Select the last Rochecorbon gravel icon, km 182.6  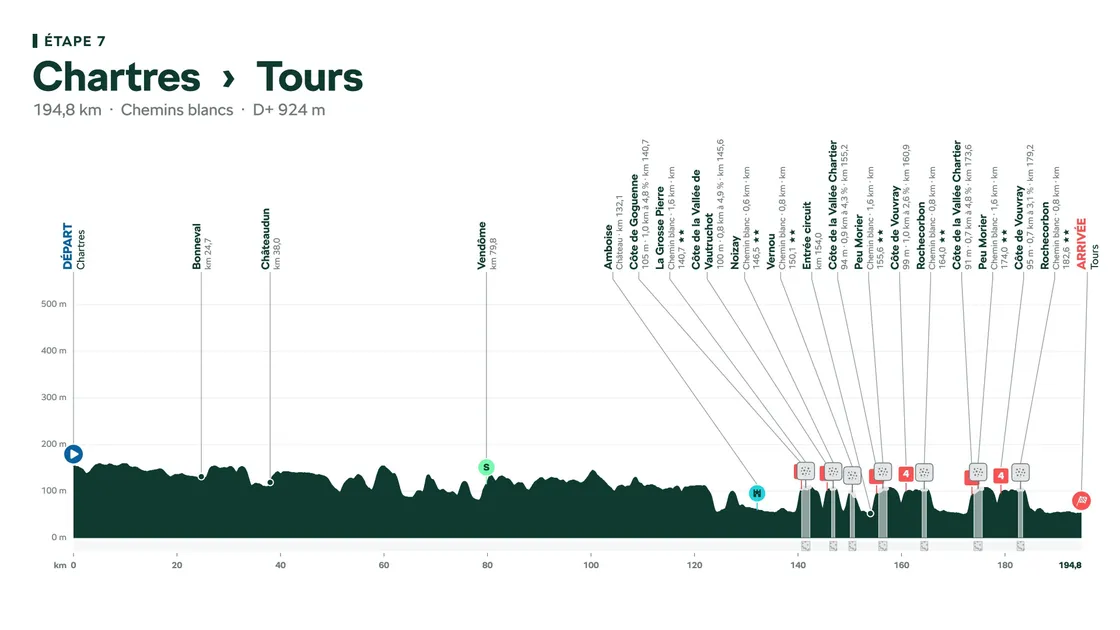pyautogui.click(x=1021, y=472)
